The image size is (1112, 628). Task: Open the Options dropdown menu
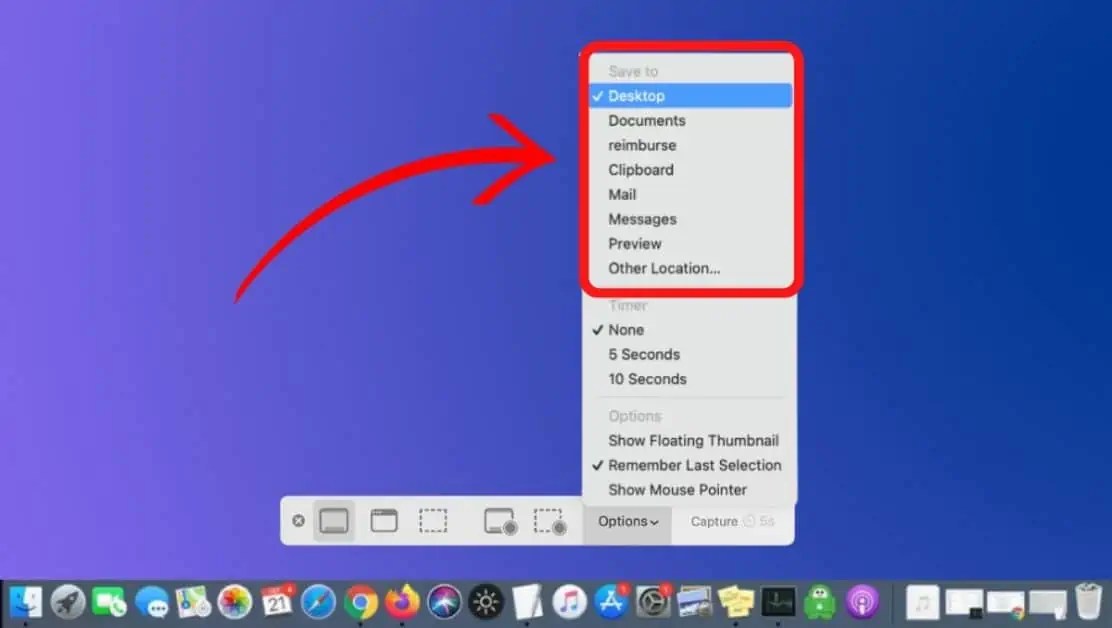(627, 521)
